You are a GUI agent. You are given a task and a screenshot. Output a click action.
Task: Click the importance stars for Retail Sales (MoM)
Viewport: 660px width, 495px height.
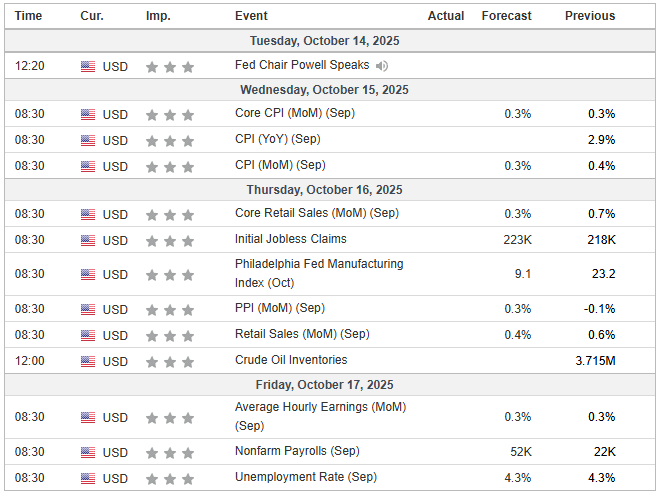(170, 335)
